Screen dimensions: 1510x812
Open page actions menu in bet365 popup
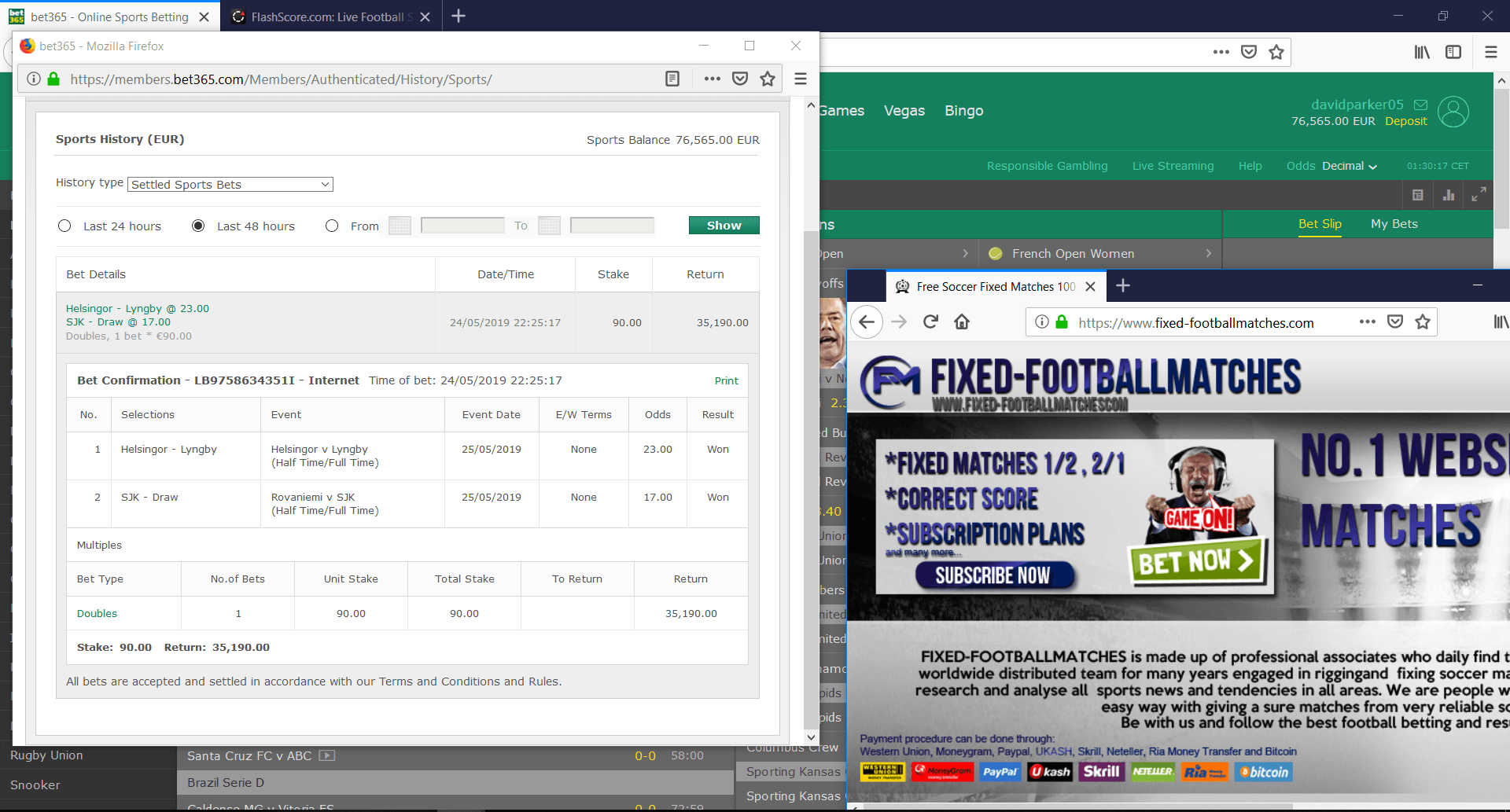point(713,79)
